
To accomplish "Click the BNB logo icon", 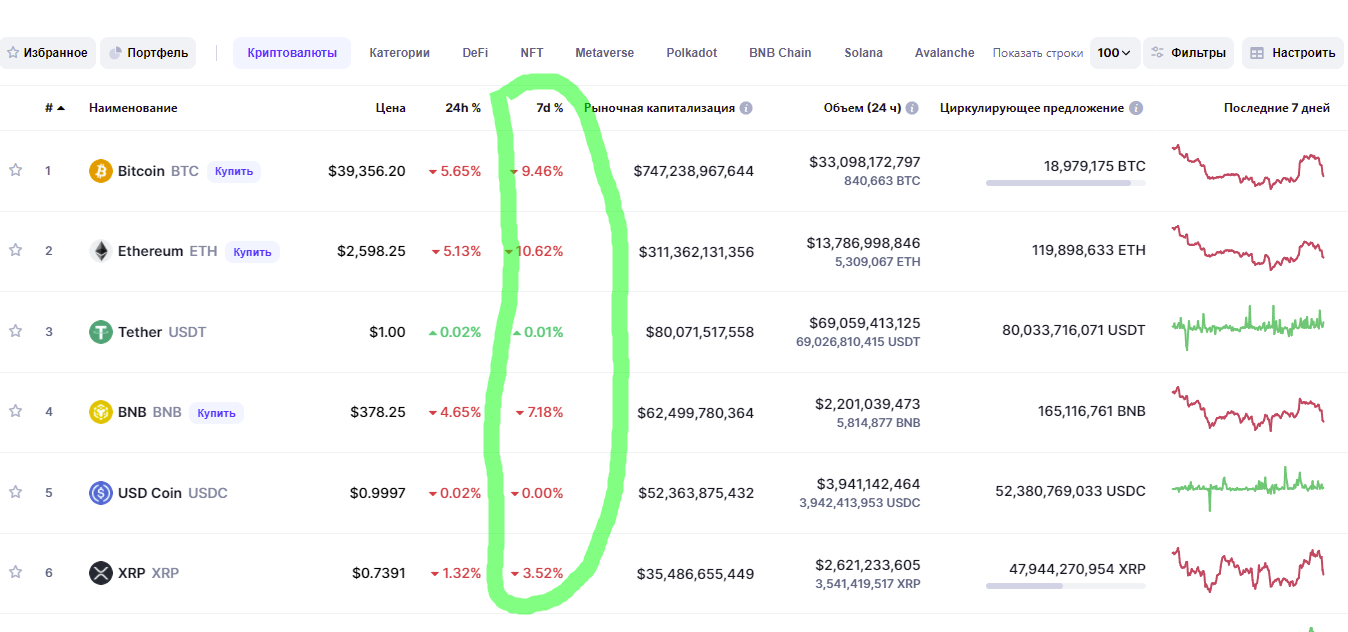I will pos(100,412).
